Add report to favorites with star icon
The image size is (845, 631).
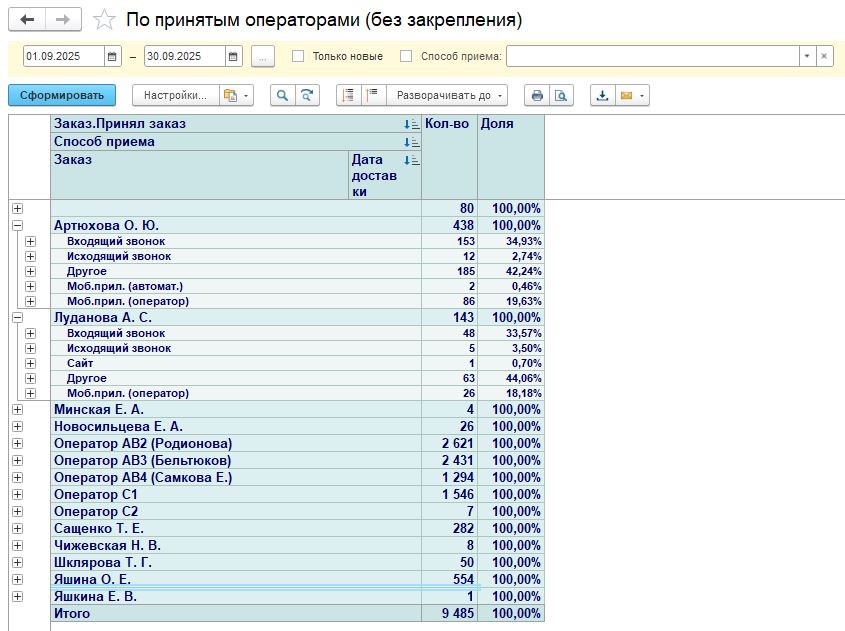coord(102,20)
